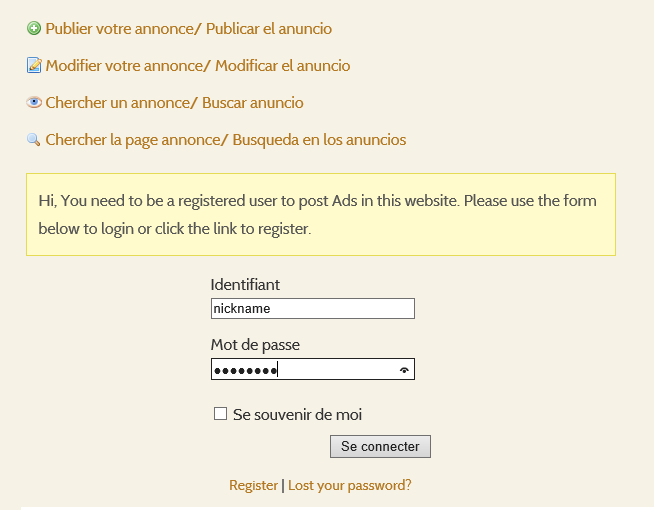Click the Se connecter button
Viewport: 654px width, 510px height.
tap(380, 446)
